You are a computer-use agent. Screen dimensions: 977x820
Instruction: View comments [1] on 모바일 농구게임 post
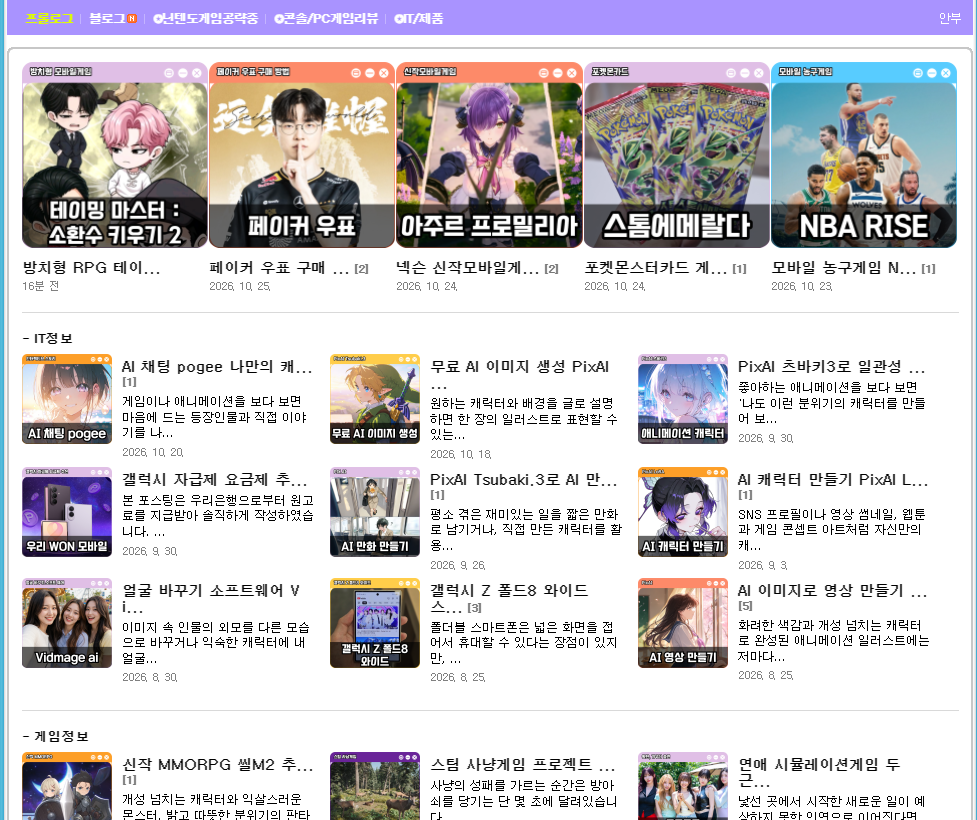pyautogui.click(x=928, y=269)
